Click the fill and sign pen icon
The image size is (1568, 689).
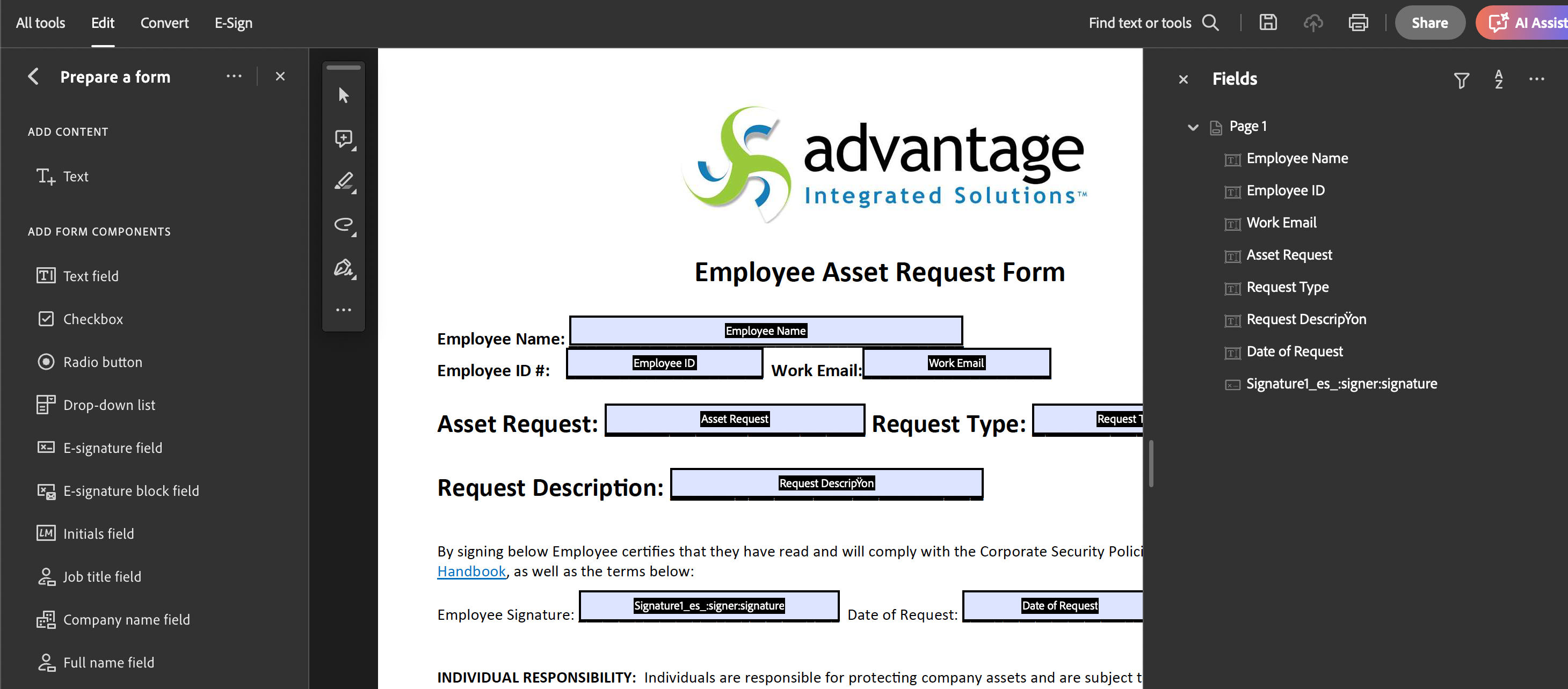[343, 268]
